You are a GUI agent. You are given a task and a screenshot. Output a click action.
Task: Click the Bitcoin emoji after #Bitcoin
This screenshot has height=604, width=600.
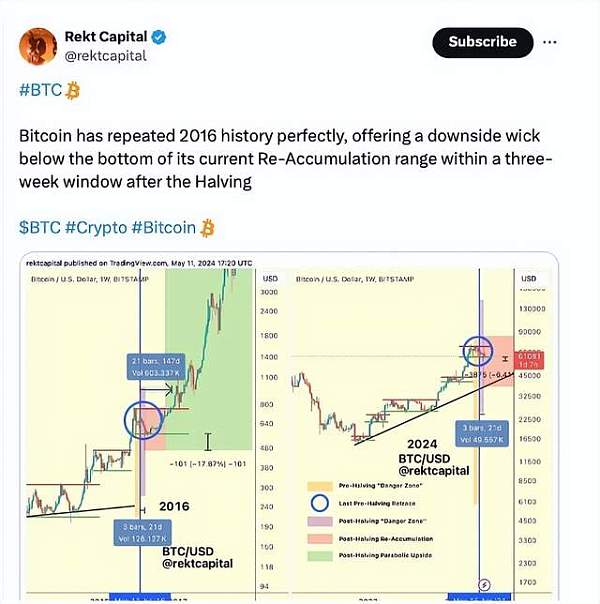[x=208, y=227]
